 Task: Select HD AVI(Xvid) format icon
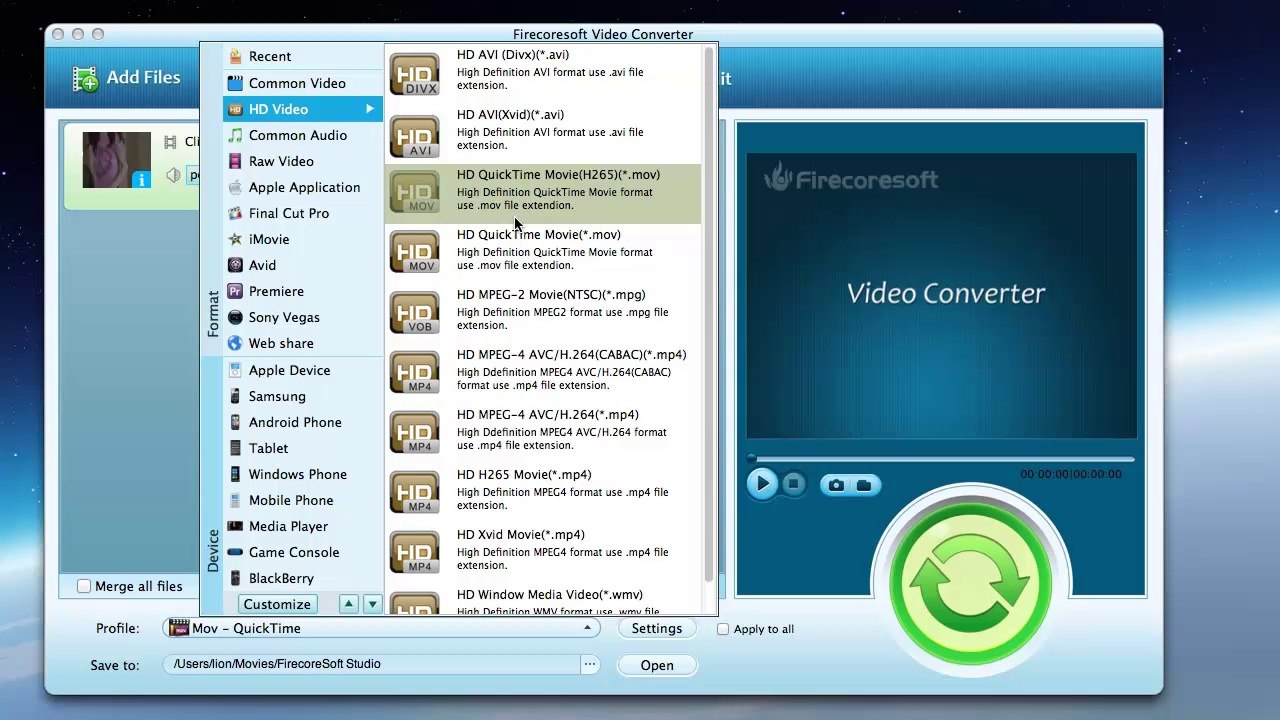coord(414,134)
